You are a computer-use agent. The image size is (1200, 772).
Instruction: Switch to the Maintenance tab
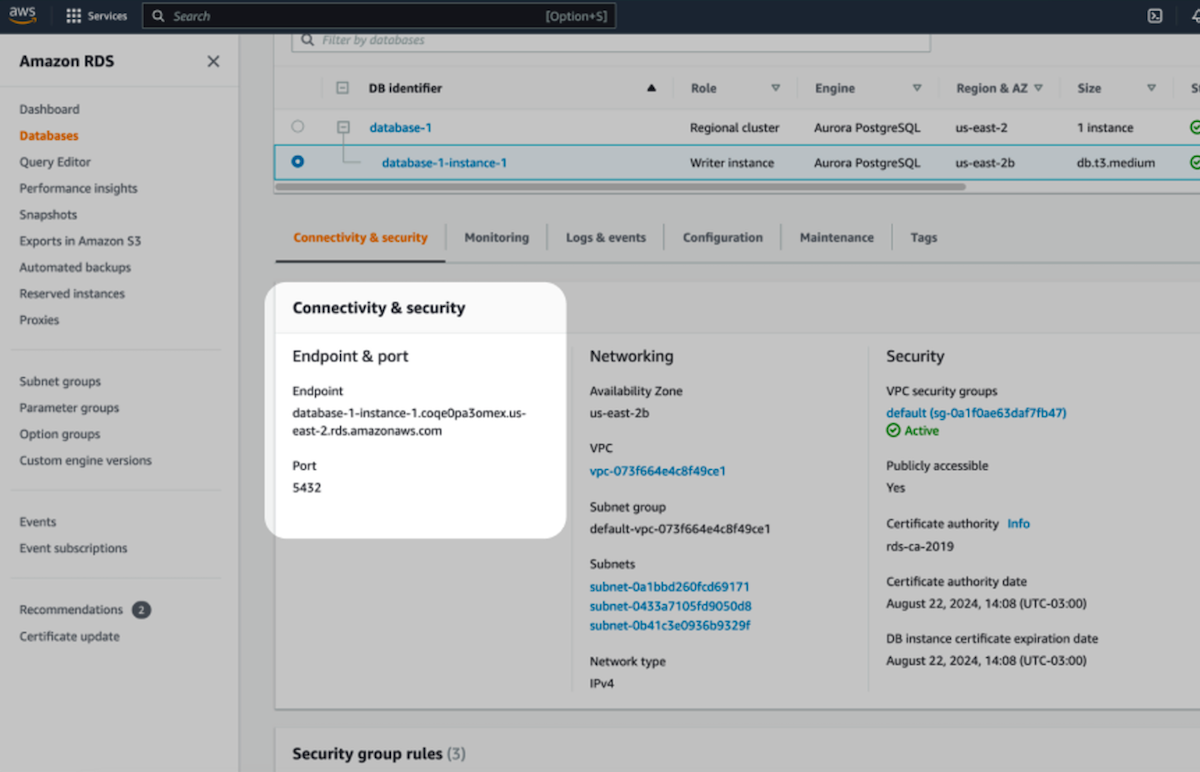[x=837, y=238]
